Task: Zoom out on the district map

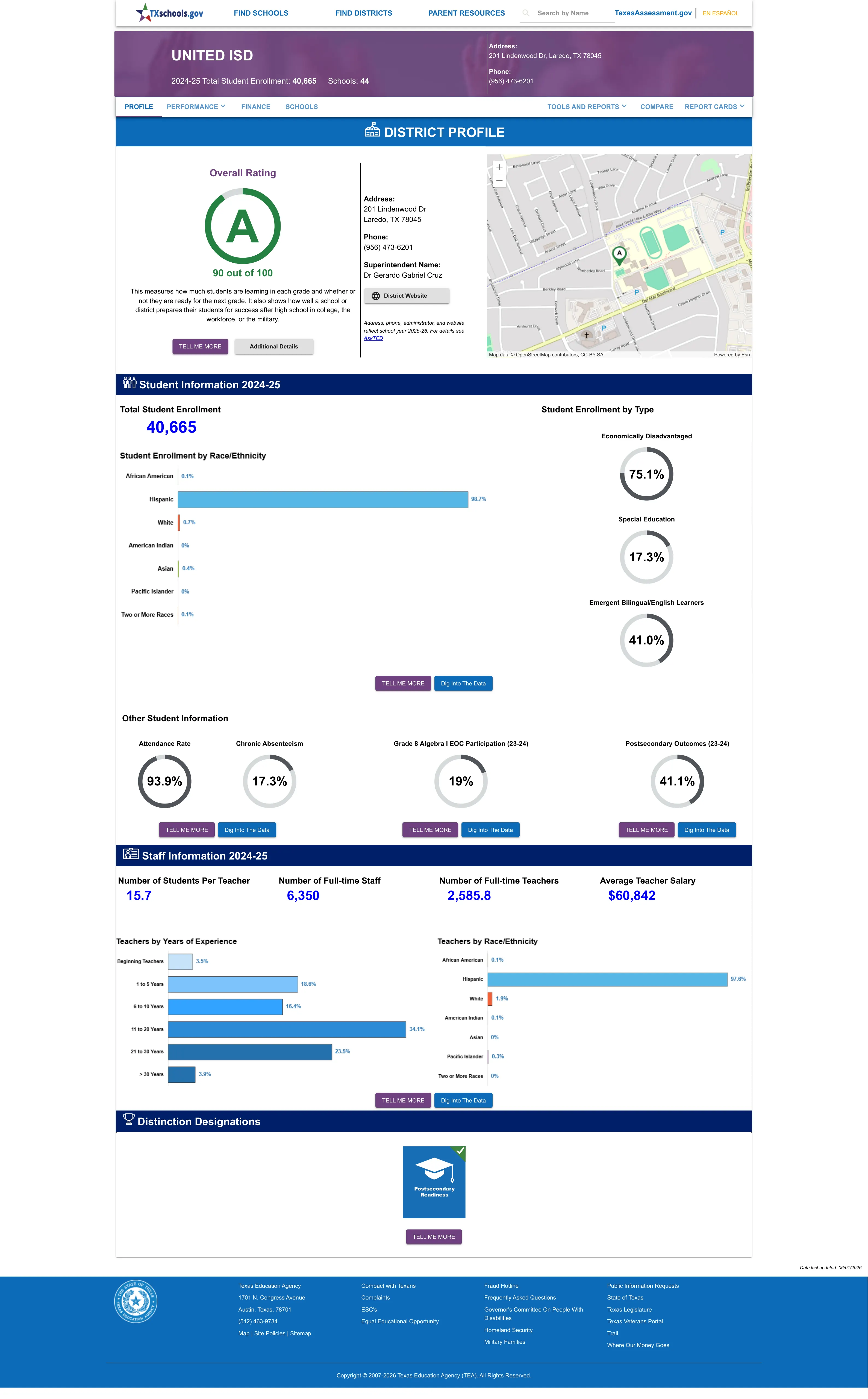Action: coord(499,180)
